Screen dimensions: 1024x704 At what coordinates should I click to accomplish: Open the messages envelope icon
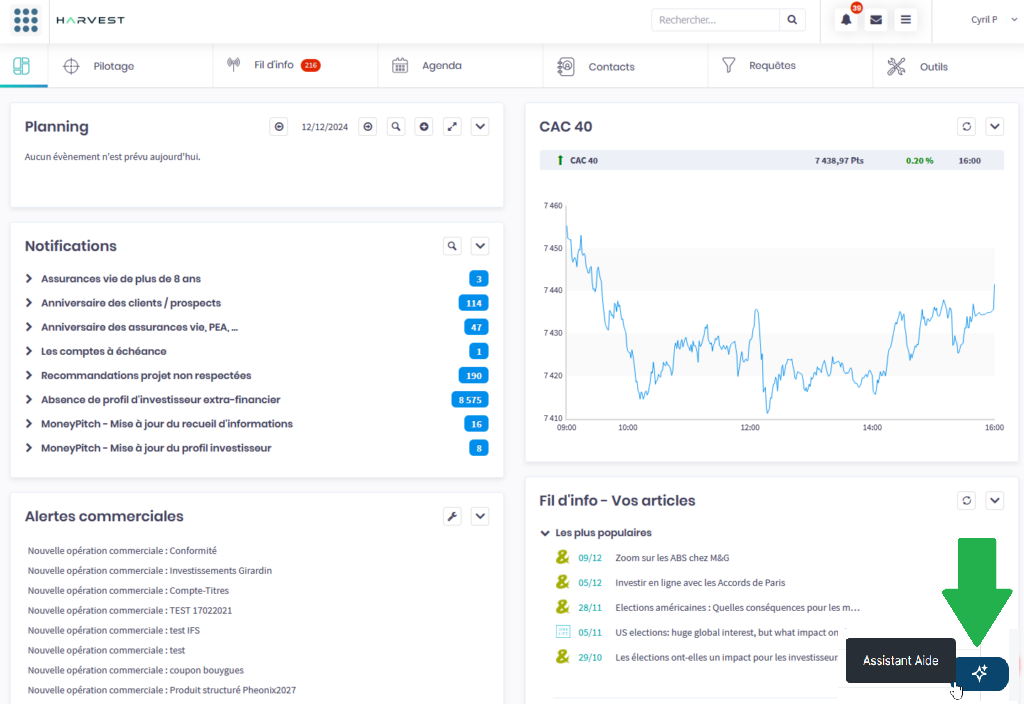(876, 20)
